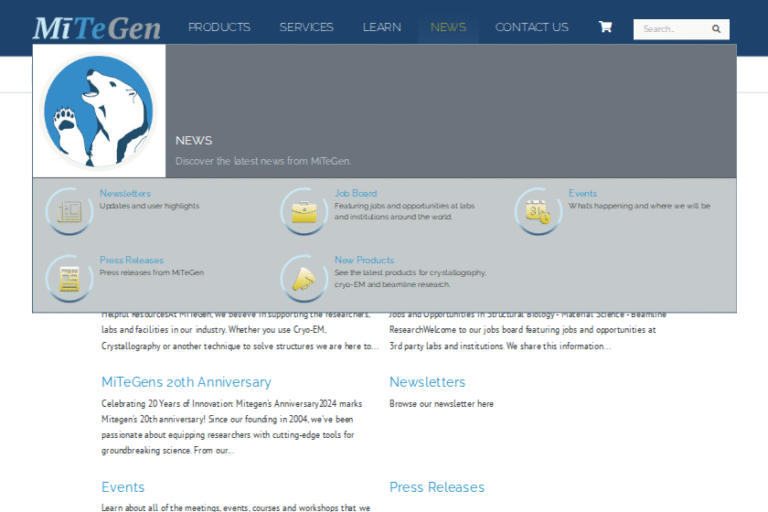Select the News menu item

448,27
